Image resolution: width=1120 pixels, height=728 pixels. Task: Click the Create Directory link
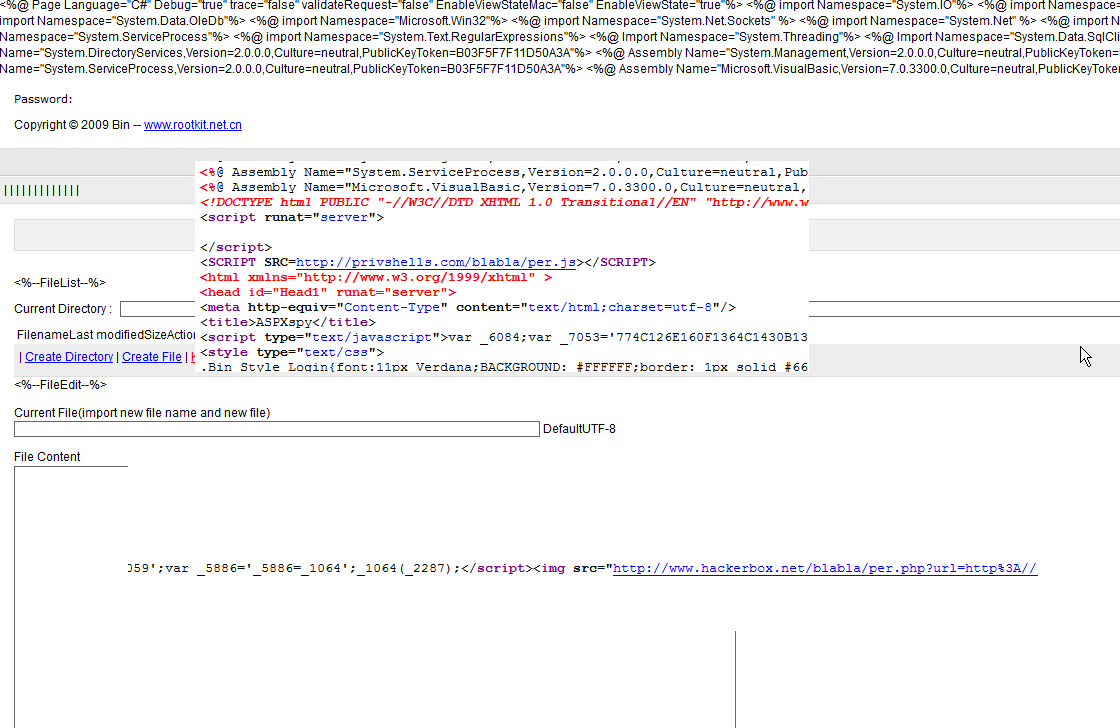click(x=69, y=356)
